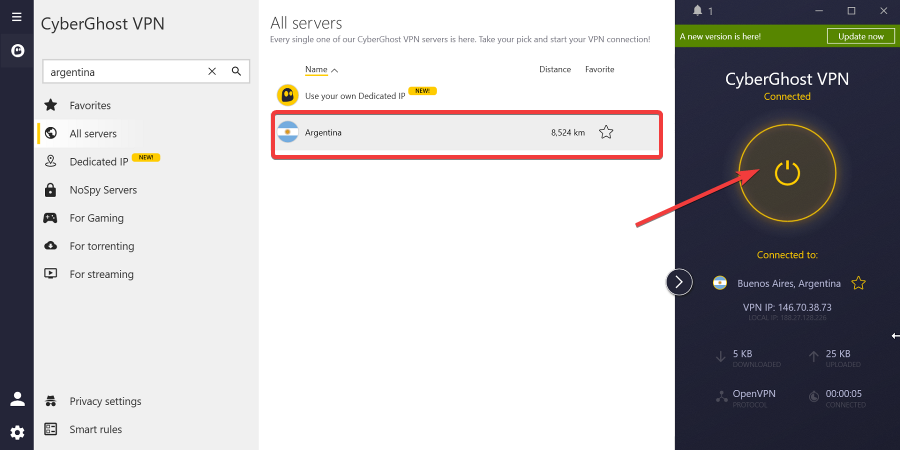Click the Update now button
Screen dimensions: 900x450
click(x=860, y=36)
